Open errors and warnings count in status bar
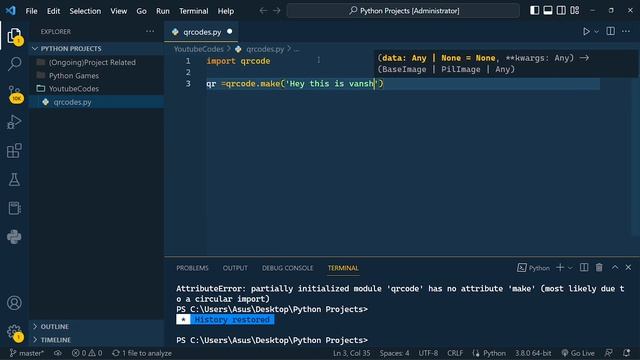 [87, 353]
